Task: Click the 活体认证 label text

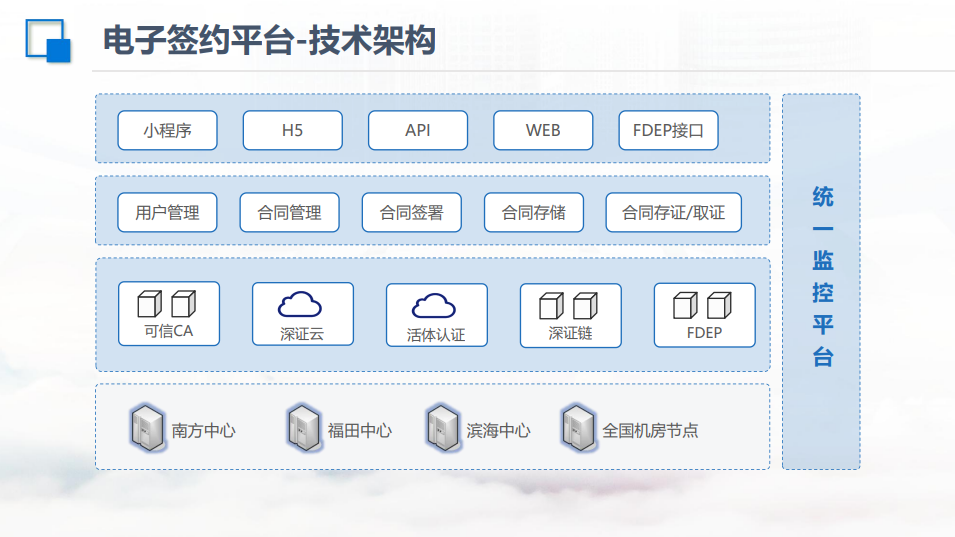Action: coord(436,334)
